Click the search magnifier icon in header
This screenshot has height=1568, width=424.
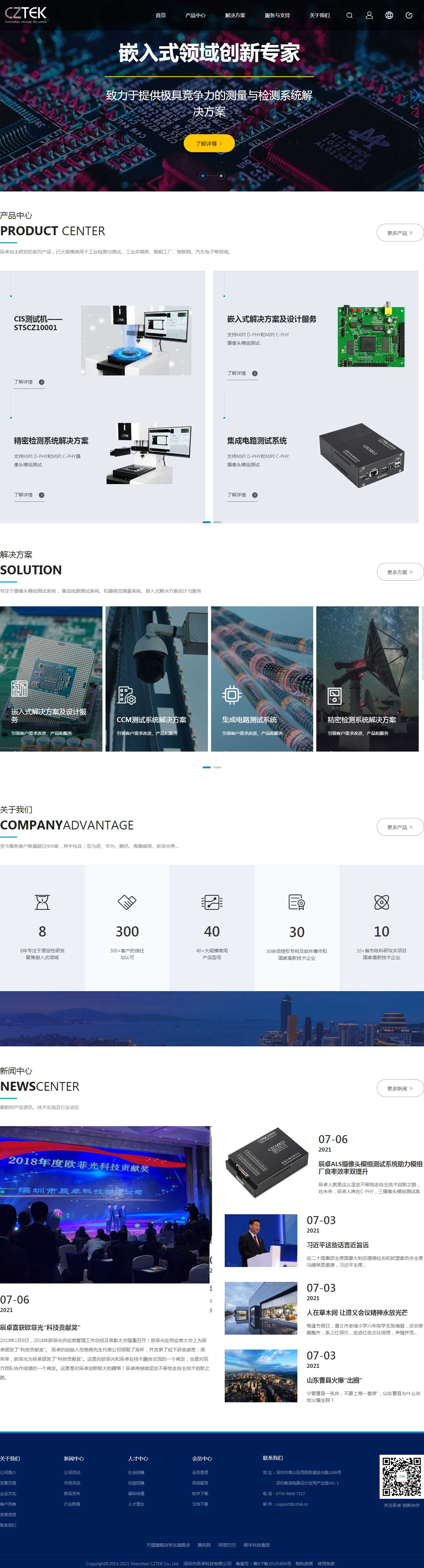click(349, 15)
